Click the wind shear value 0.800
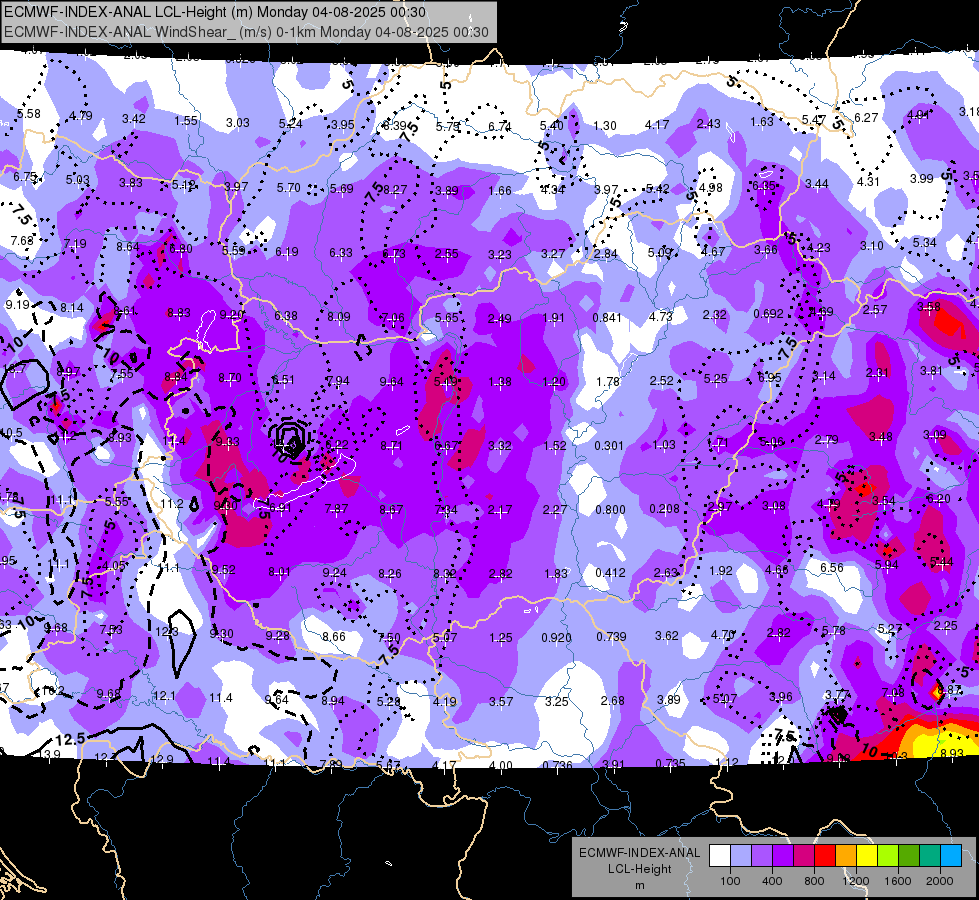The height and width of the screenshot is (900, 979). (610, 510)
